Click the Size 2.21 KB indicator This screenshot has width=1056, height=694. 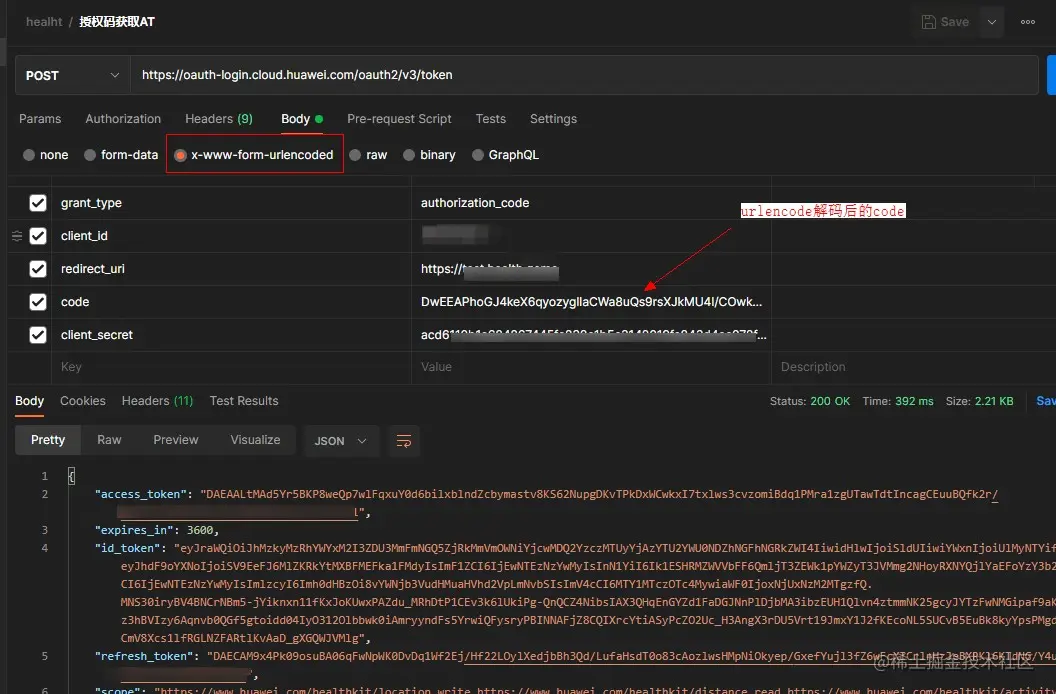(979, 401)
